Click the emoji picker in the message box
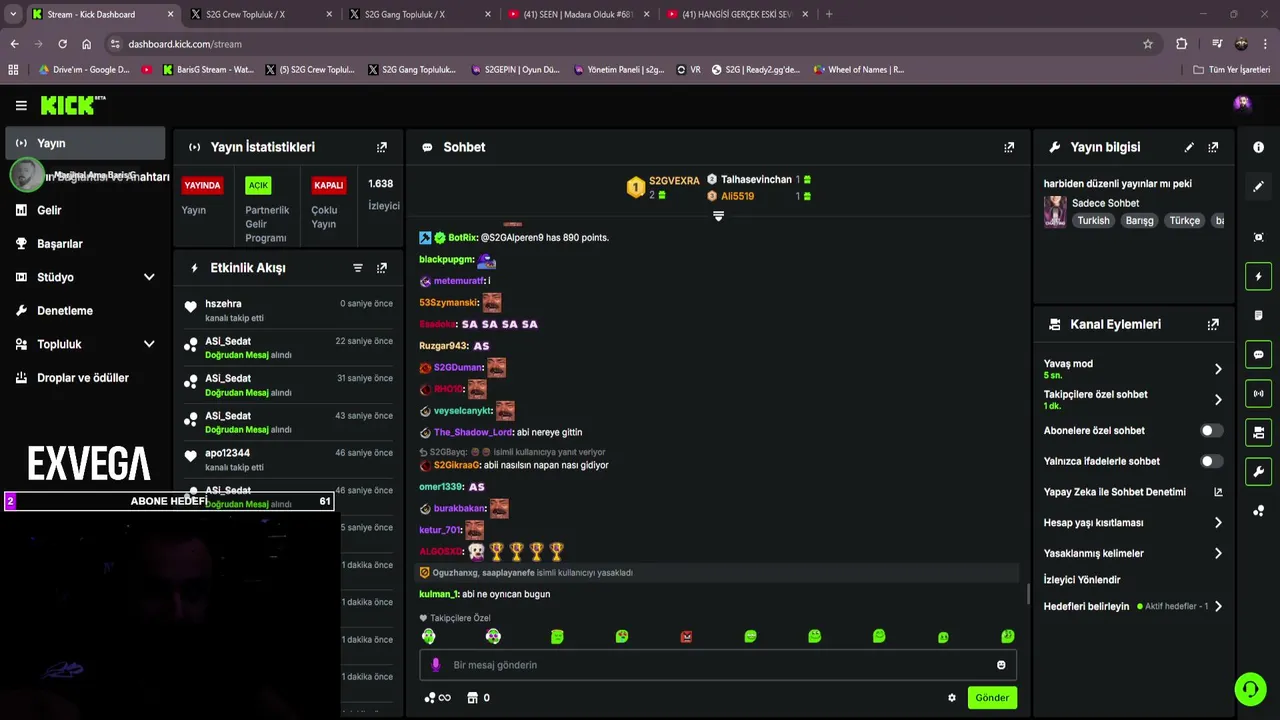This screenshot has height=720, width=1280. click(x=1001, y=665)
